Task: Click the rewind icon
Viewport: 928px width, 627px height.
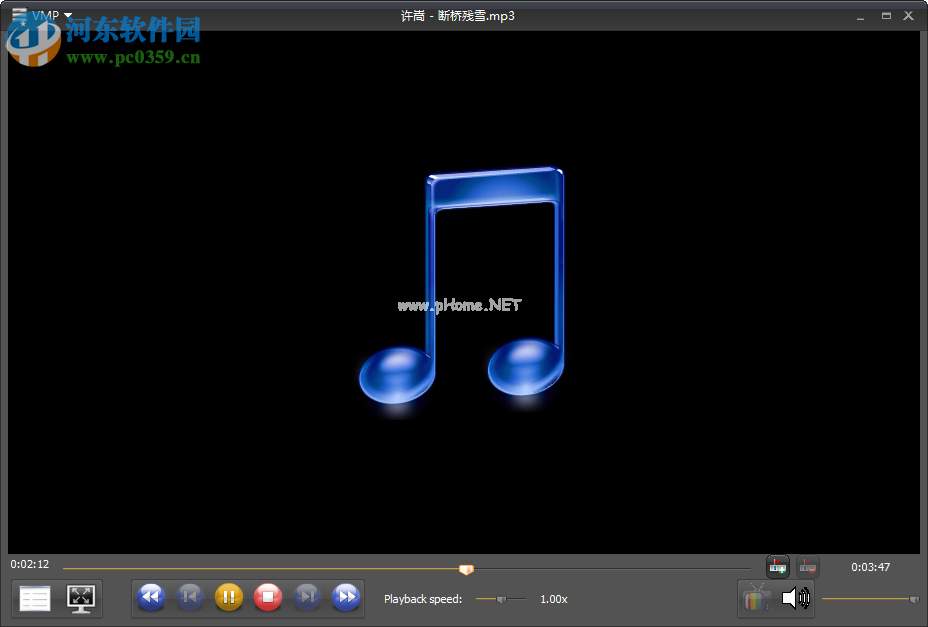Action: click(150, 597)
